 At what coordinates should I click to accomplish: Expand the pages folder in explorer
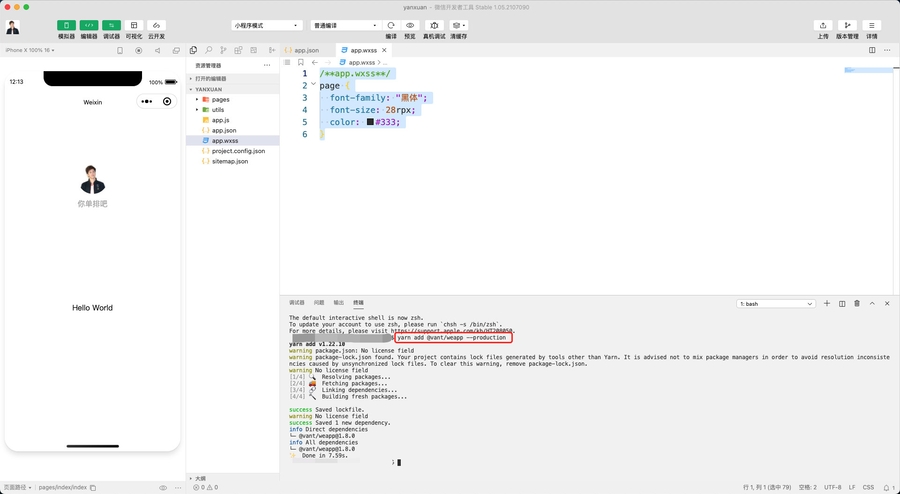click(220, 100)
